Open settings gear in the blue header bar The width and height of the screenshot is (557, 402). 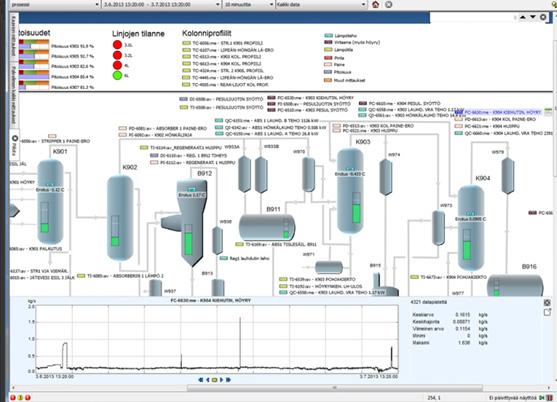(x=543, y=17)
